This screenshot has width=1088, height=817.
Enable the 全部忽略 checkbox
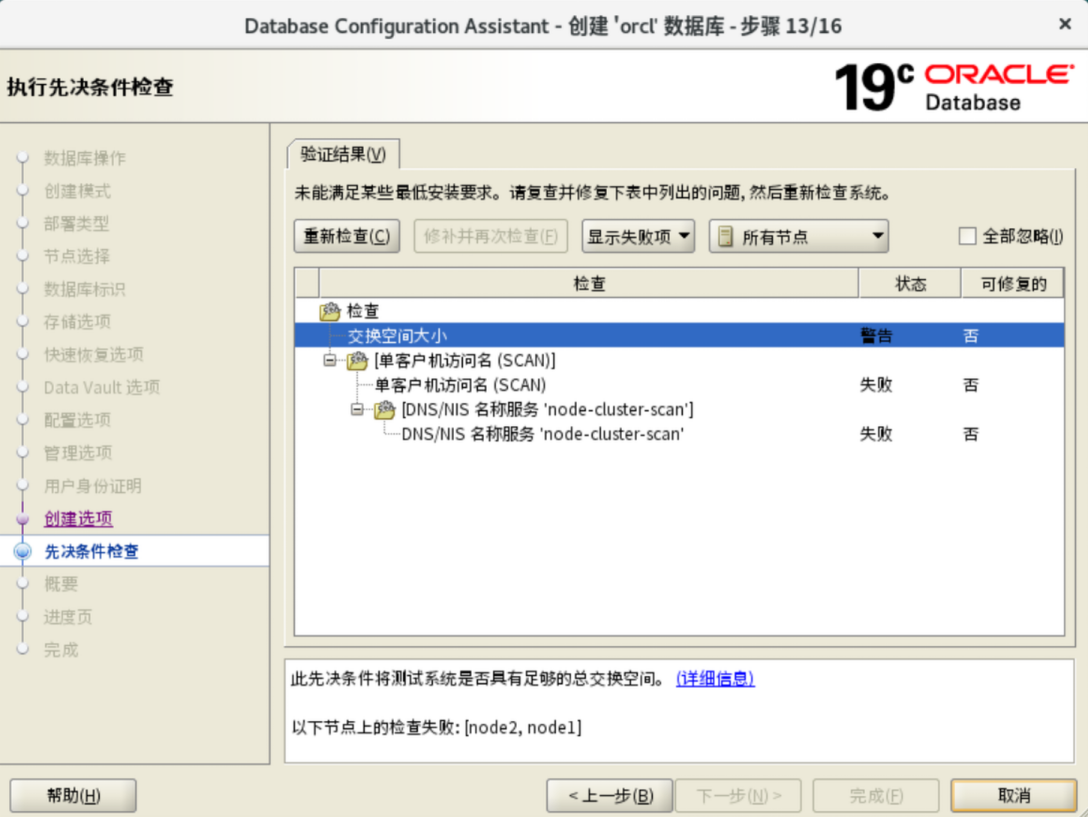click(x=967, y=237)
